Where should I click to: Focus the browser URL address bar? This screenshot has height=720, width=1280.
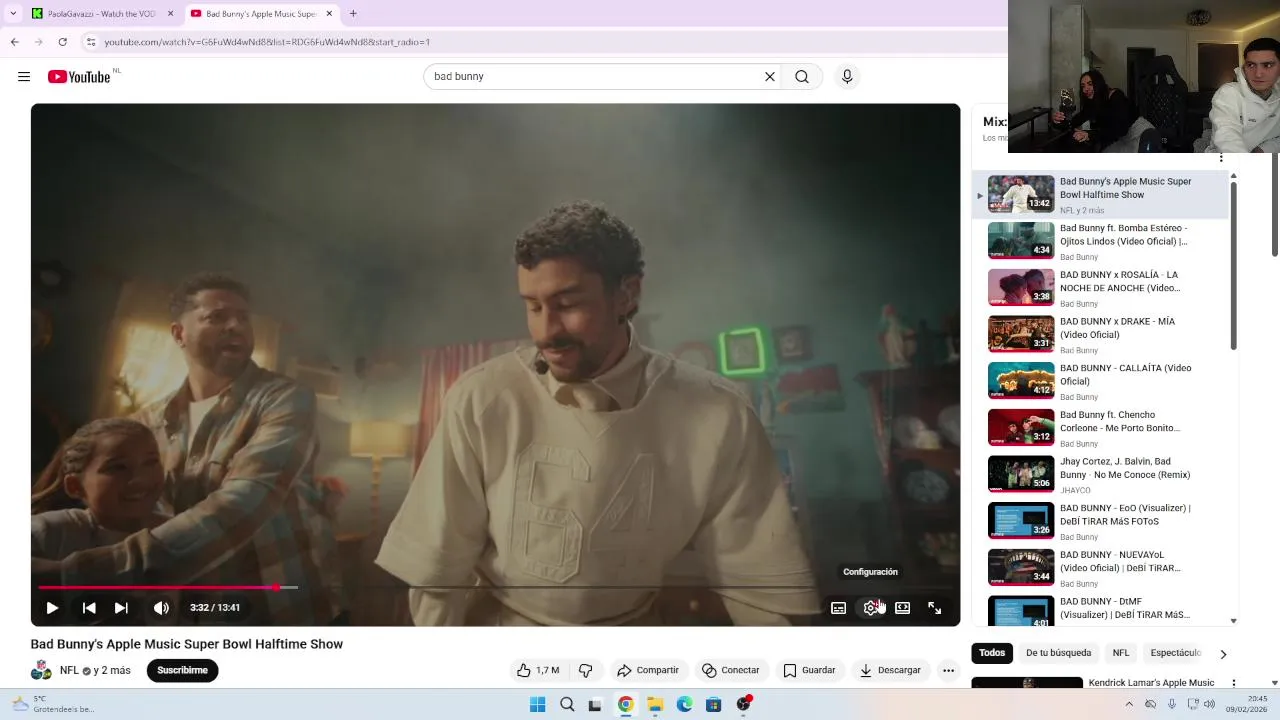(540, 42)
